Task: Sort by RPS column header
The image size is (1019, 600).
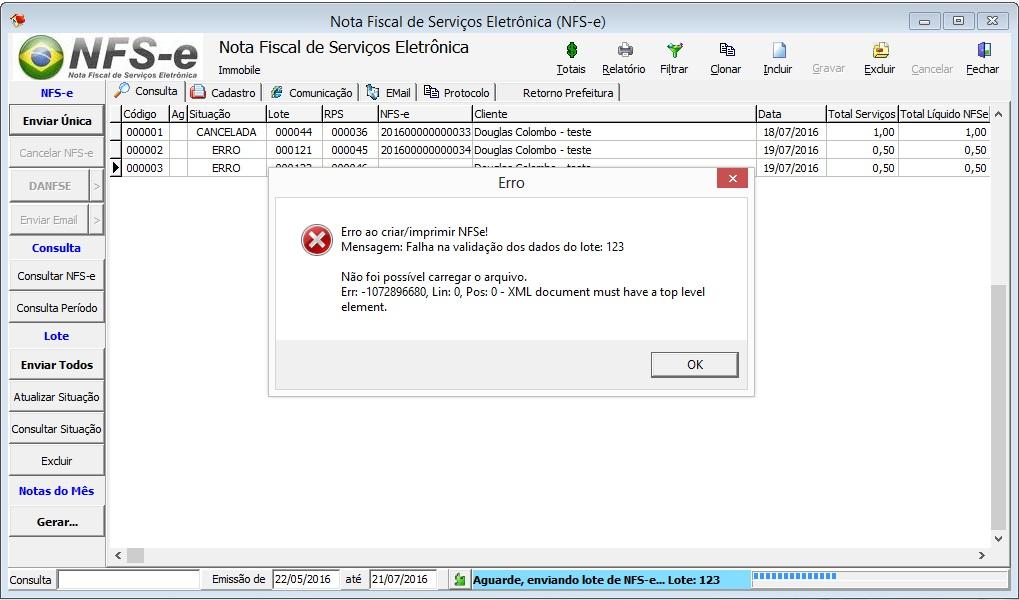Action: pos(350,114)
